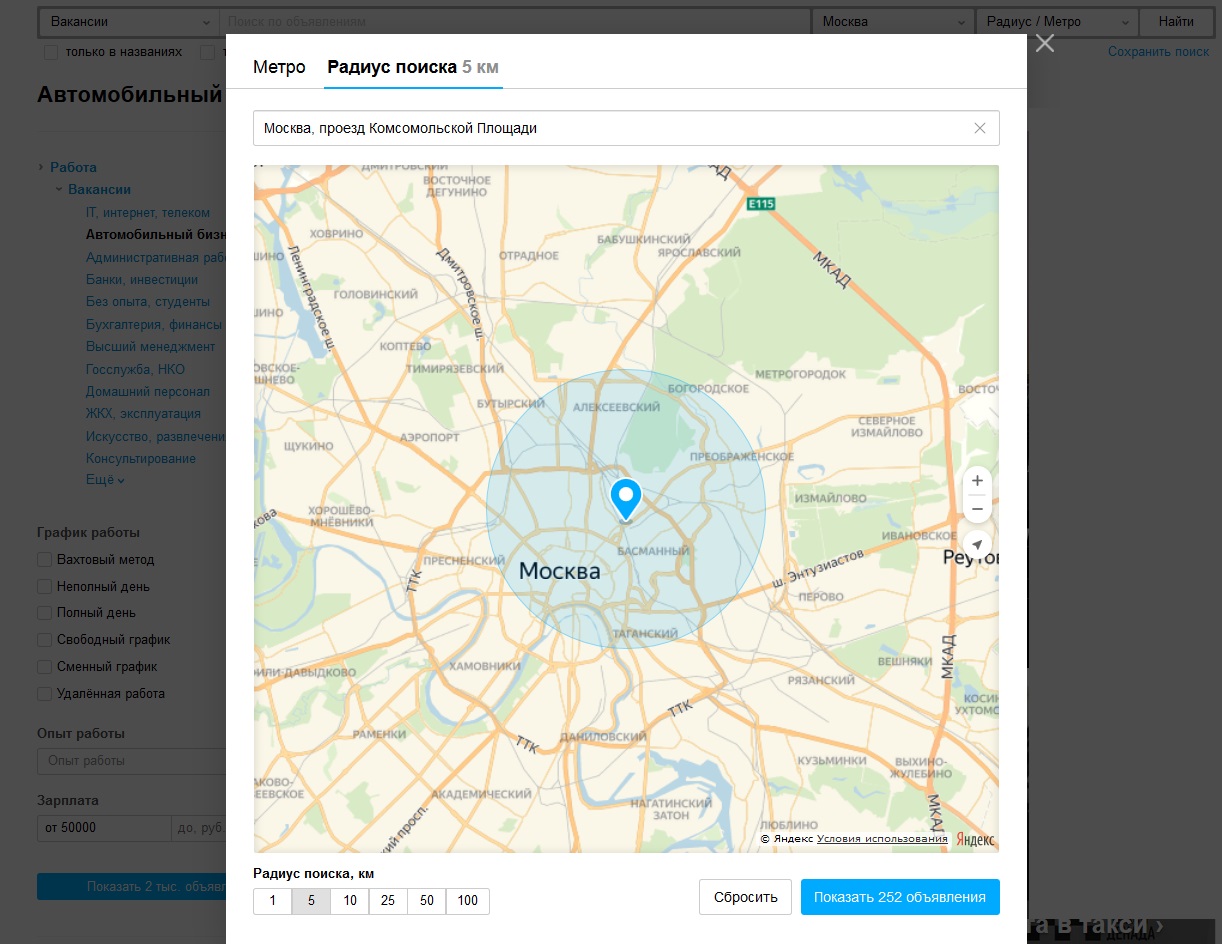
Task: Click Показать 252 объявления button
Action: tap(899, 897)
